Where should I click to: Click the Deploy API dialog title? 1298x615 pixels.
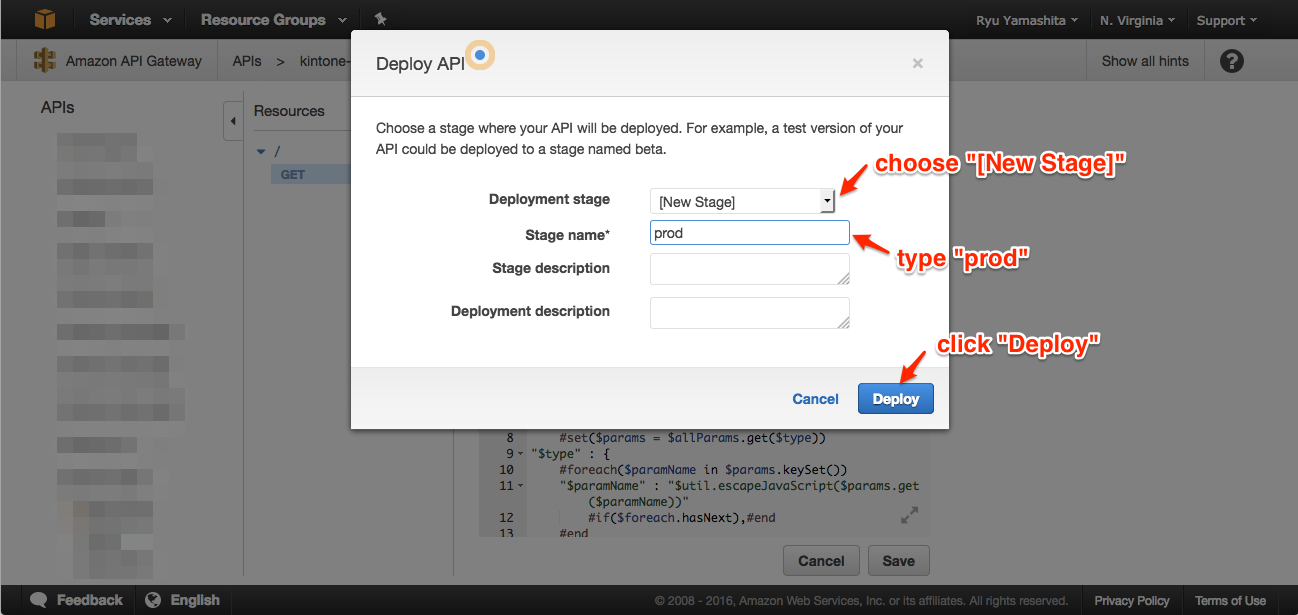pos(419,63)
